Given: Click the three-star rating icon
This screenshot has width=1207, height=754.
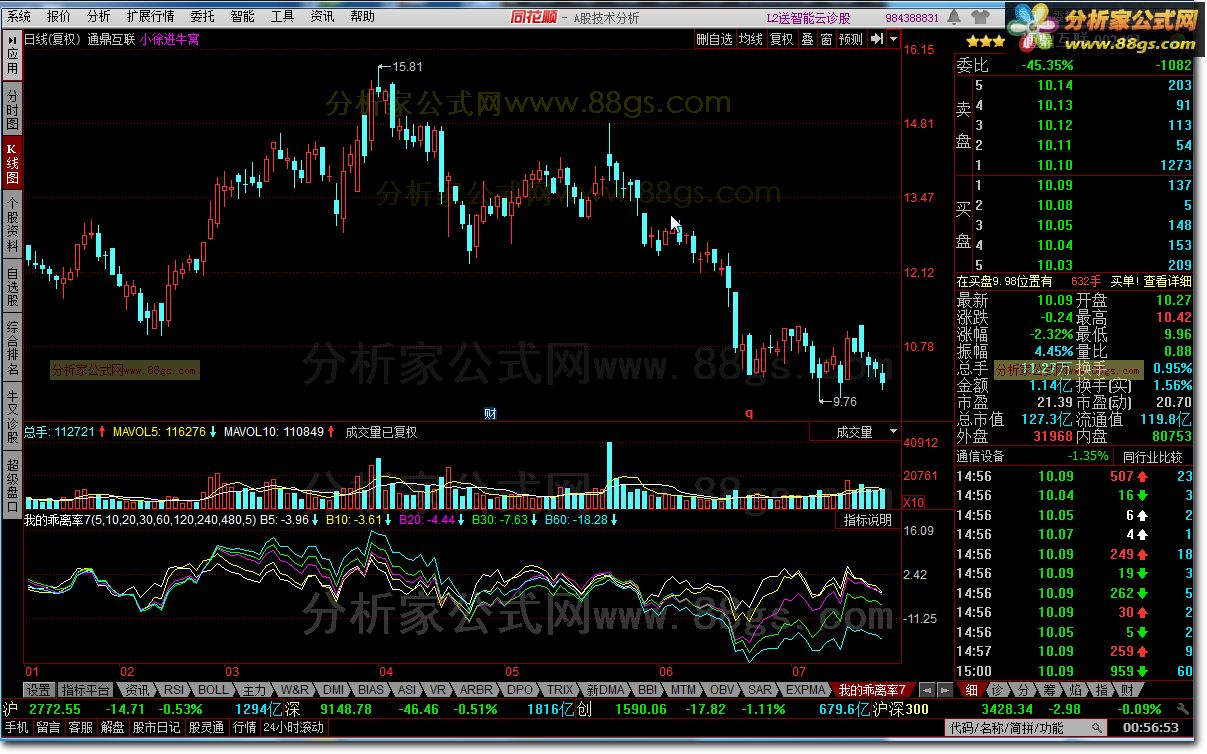Looking at the screenshot, I should tap(986, 42).
